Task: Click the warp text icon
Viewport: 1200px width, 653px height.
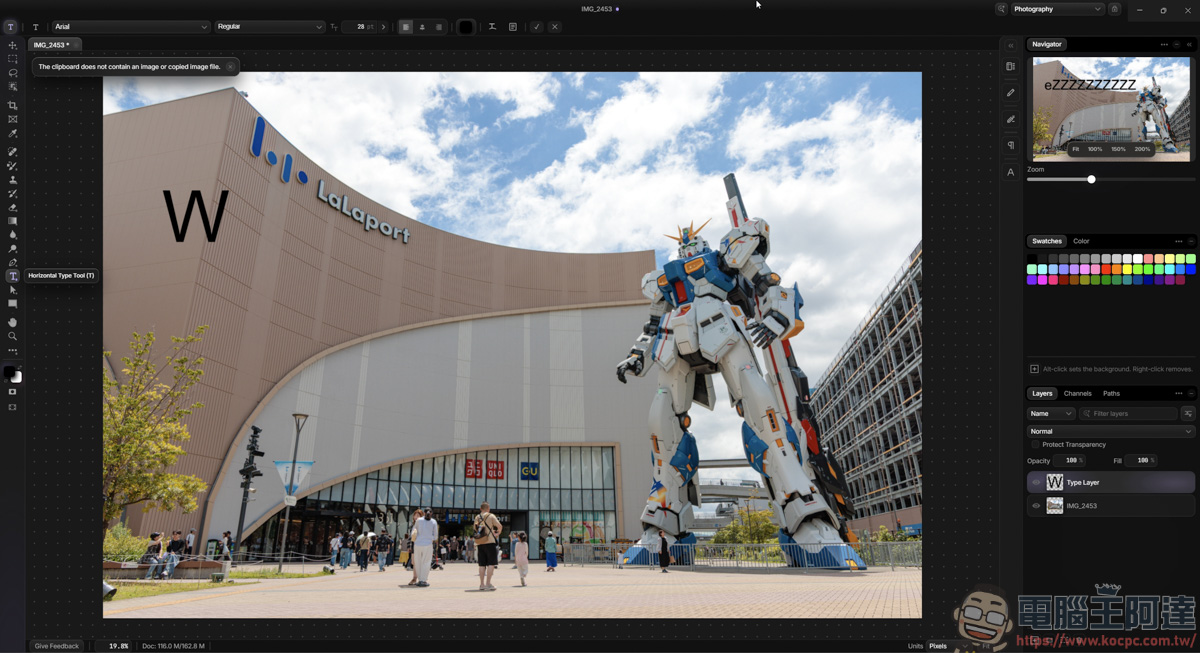Action: [x=492, y=27]
